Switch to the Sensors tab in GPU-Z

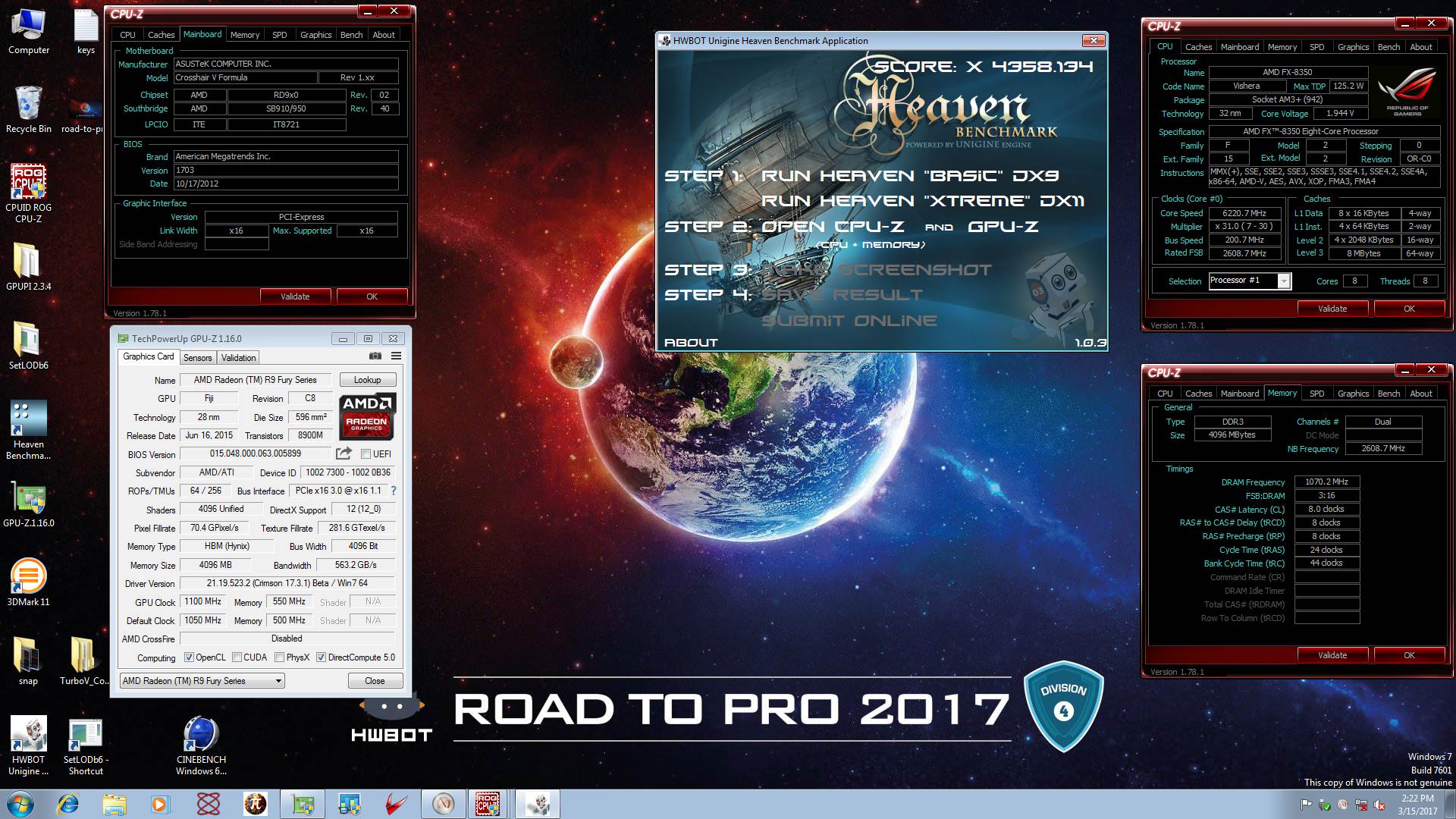click(197, 357)
